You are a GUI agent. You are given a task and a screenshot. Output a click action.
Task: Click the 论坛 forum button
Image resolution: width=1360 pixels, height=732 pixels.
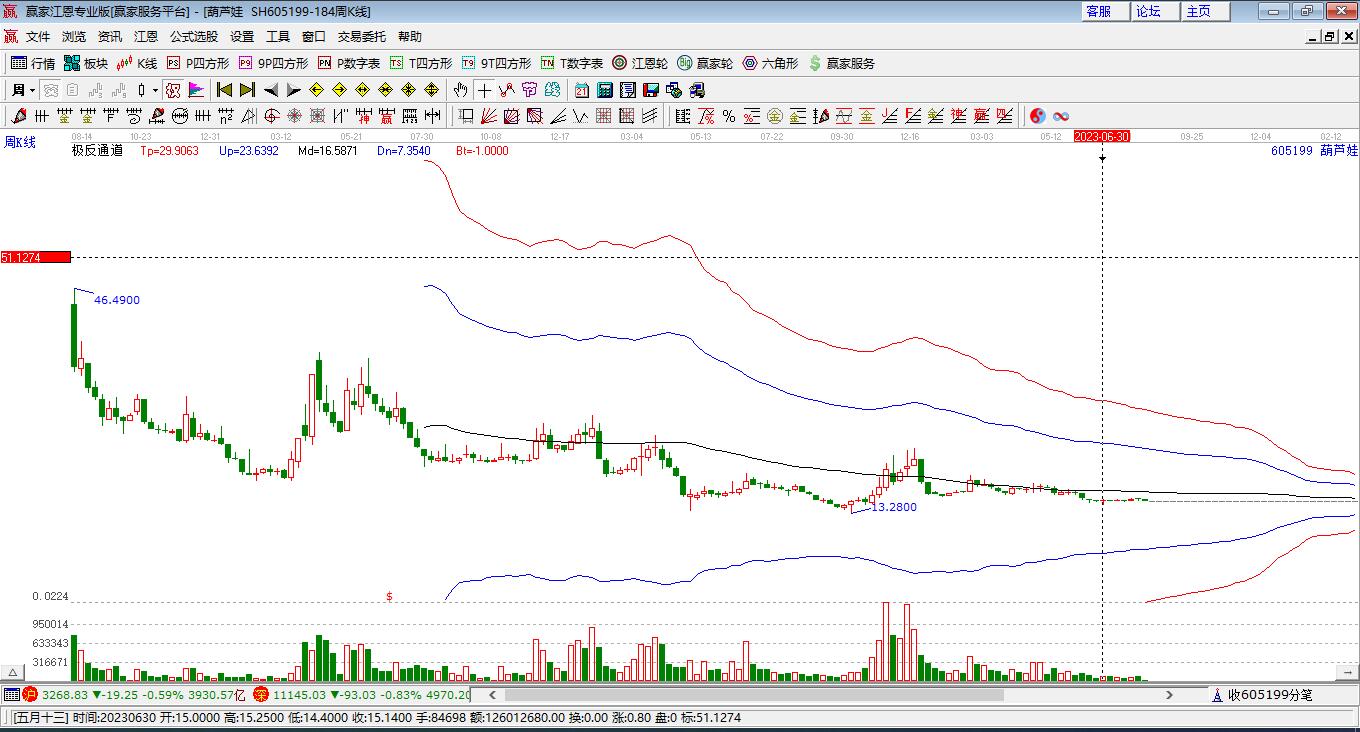coord(1148,11)
